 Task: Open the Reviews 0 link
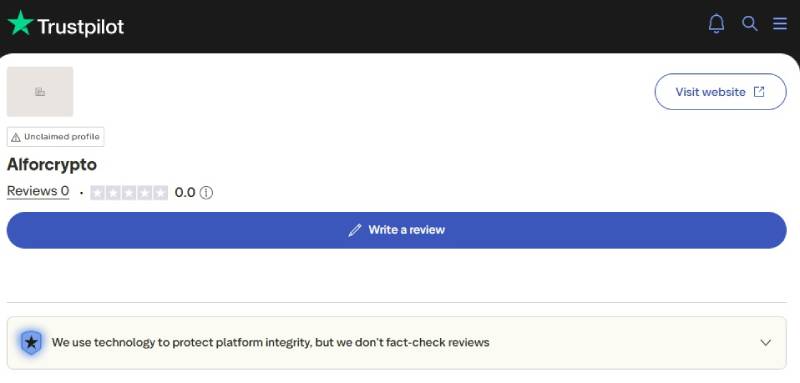pos(38,191)
